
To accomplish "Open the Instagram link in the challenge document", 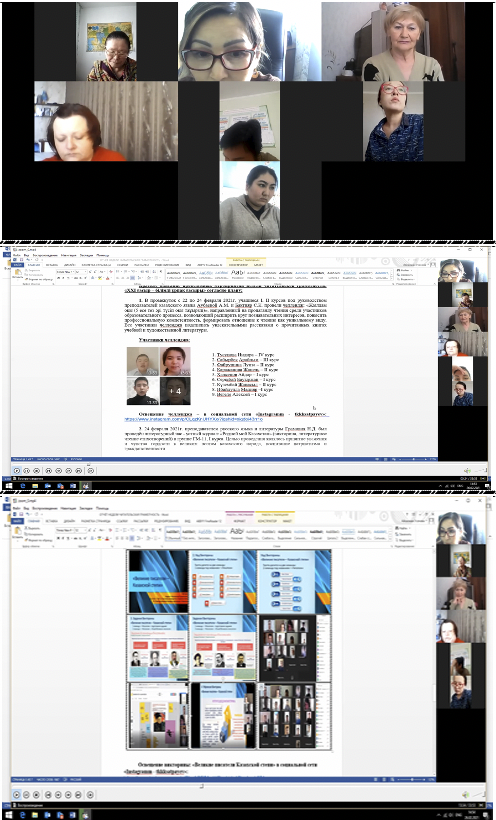I will 194,419.
